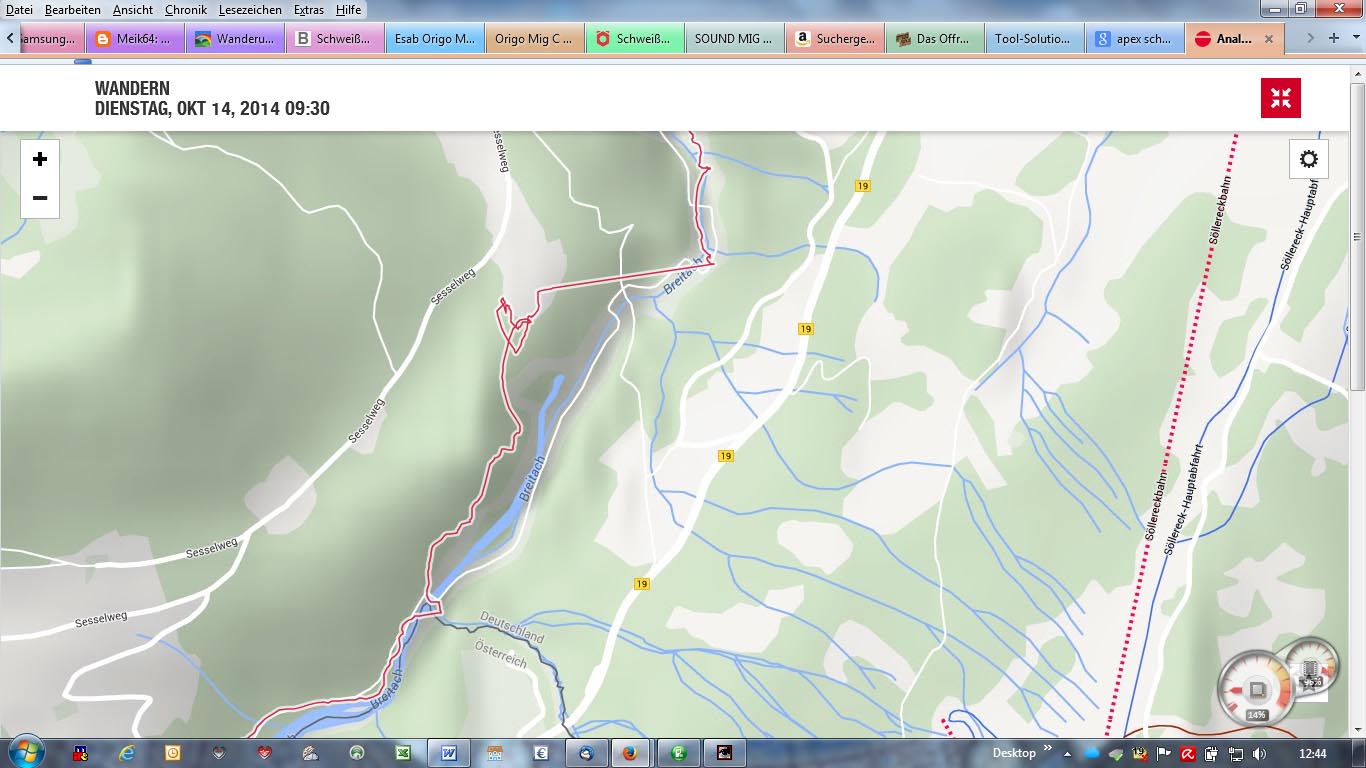Click the taskbar volume speaker icon

1258,753
